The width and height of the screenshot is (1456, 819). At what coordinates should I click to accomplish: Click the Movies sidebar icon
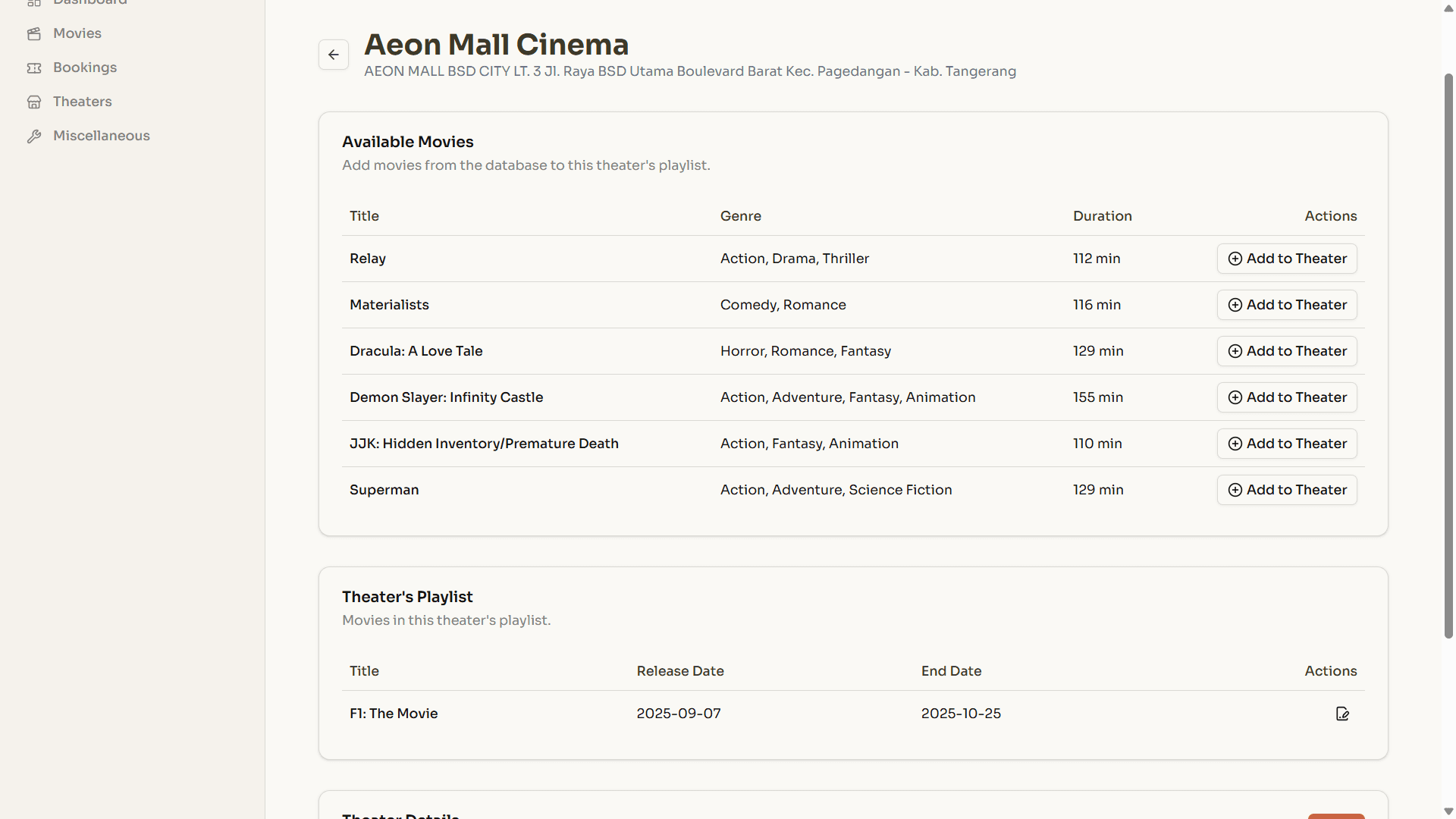click(34, 34)
